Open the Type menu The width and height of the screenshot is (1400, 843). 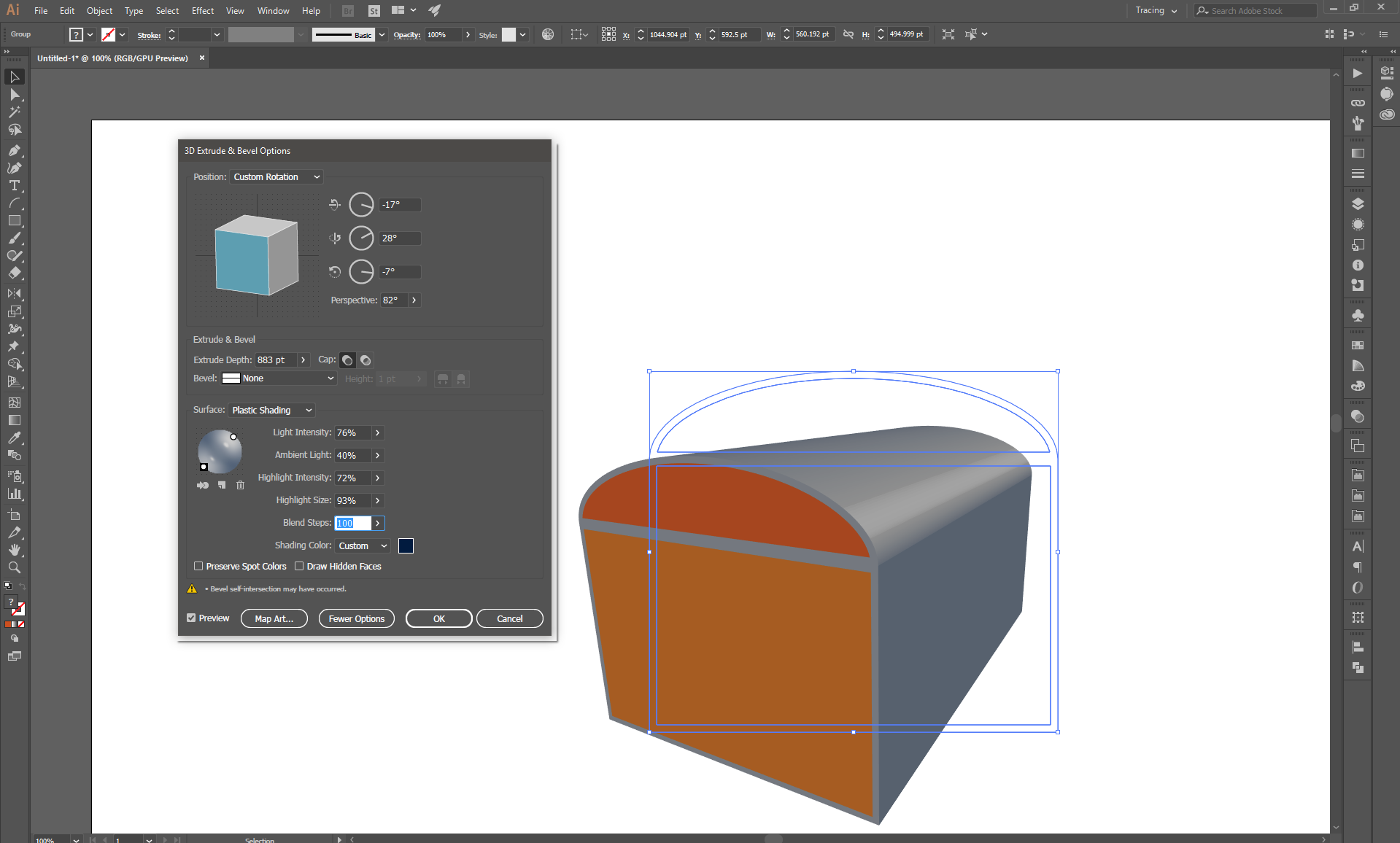coord(134,11)
